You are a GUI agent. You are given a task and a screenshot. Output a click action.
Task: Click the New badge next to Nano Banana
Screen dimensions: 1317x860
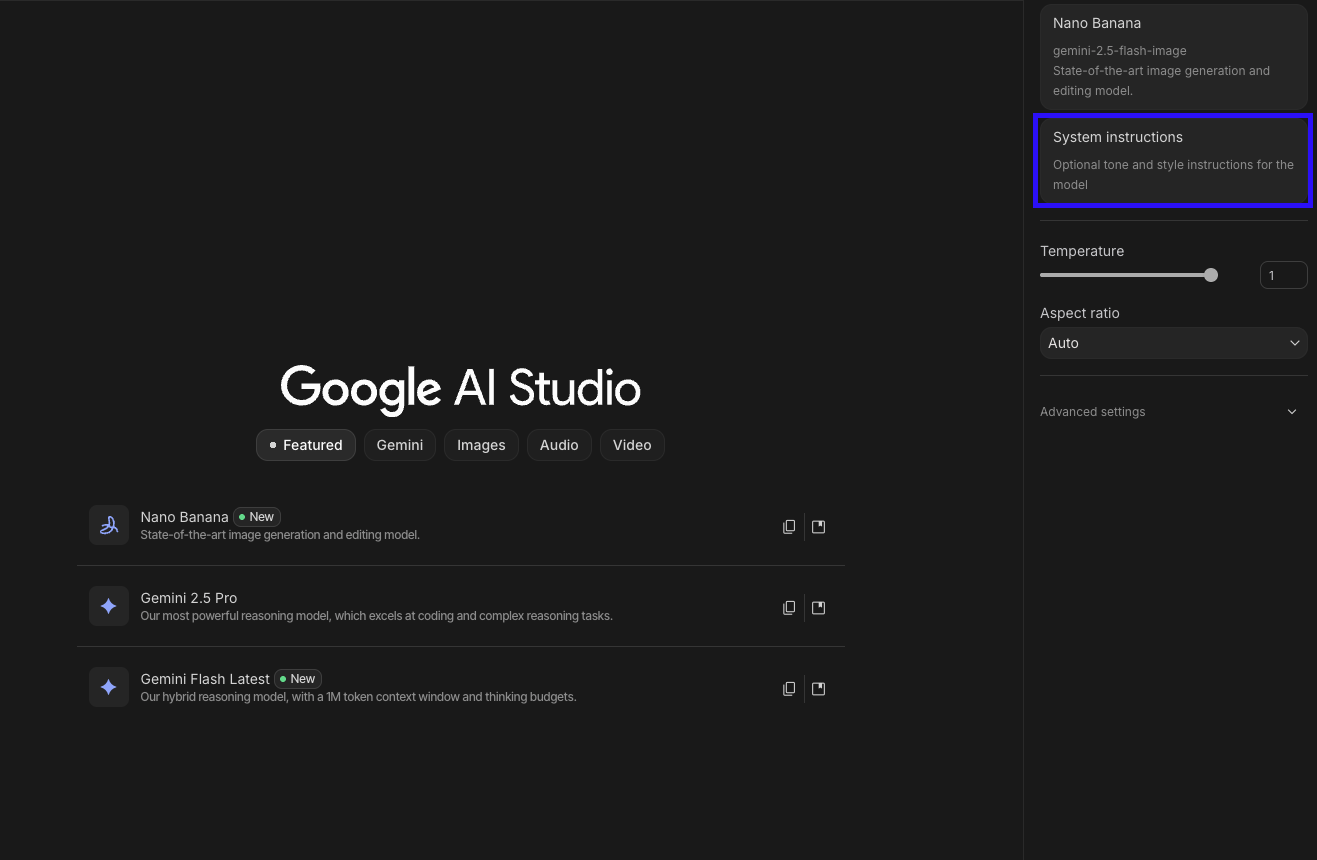pyautogui.click(x=257, y=517)
